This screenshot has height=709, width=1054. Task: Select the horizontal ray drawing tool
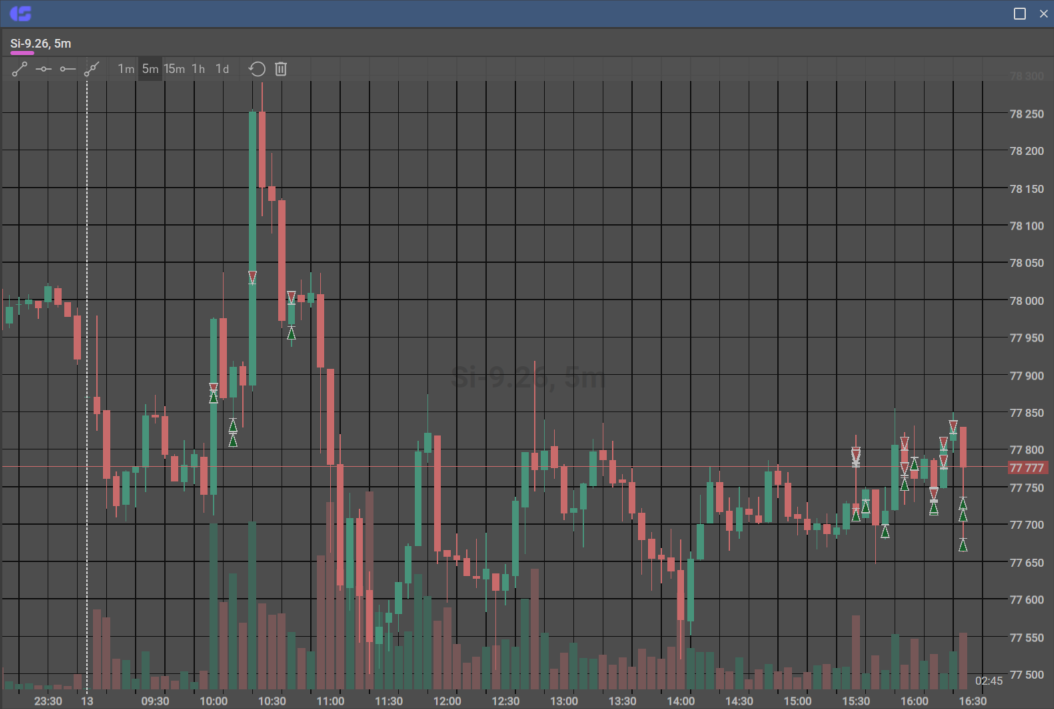(67, 69)
